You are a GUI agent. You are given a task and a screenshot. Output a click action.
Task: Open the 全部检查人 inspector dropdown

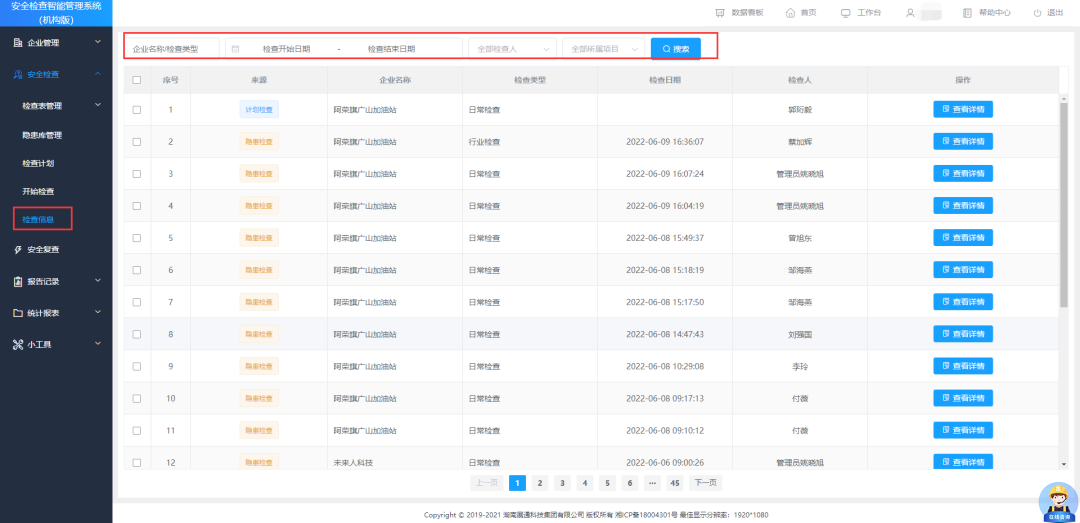[x=512, y=48]
